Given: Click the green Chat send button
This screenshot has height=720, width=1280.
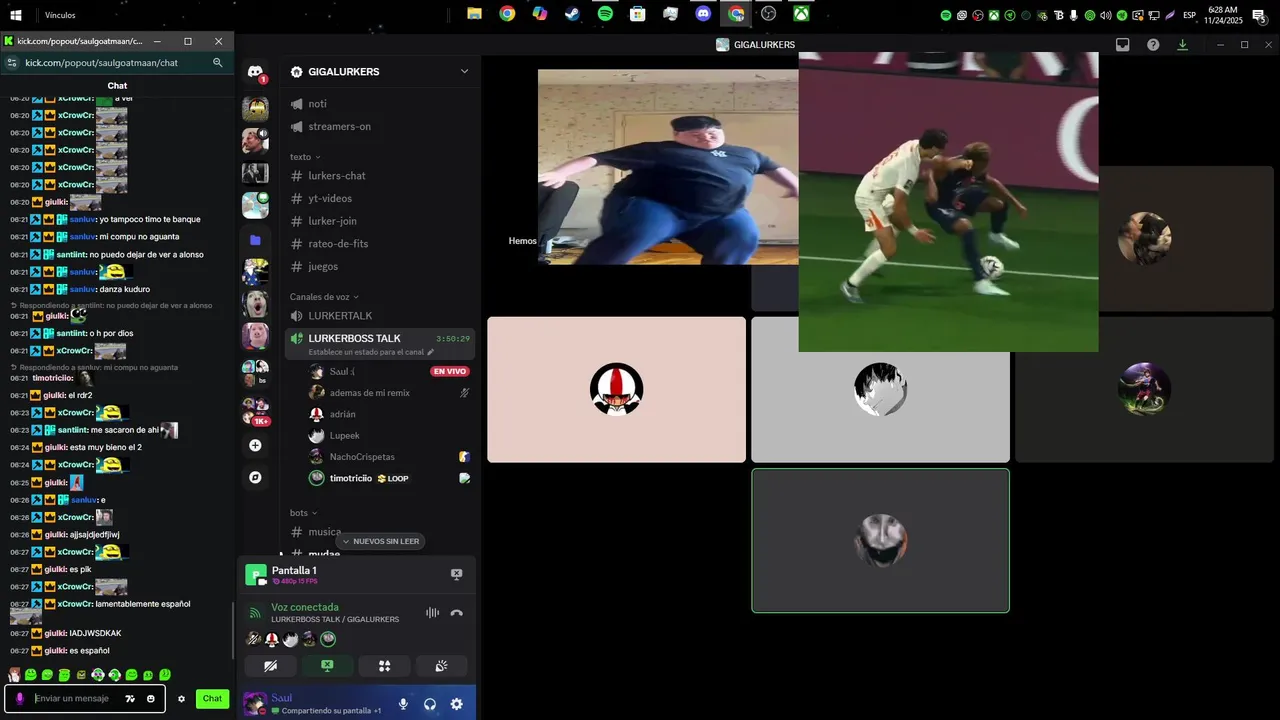Looking at the screenshot, I should click(x=212, y=699).
